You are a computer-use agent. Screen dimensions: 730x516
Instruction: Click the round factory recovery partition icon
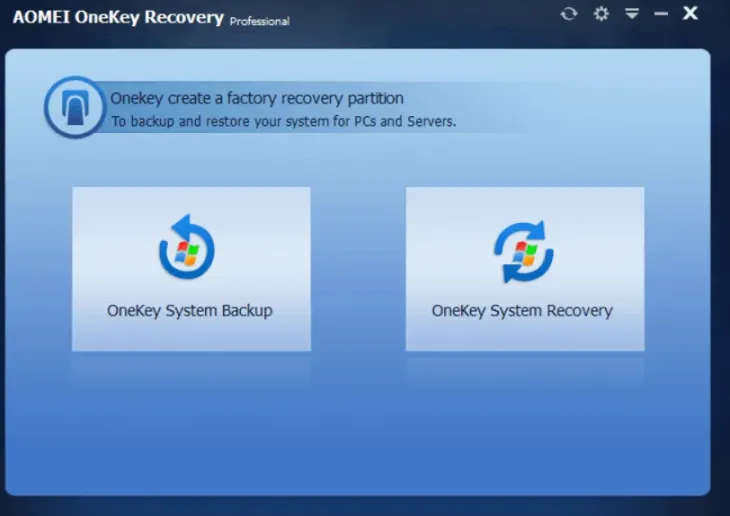tap(75, 107)
